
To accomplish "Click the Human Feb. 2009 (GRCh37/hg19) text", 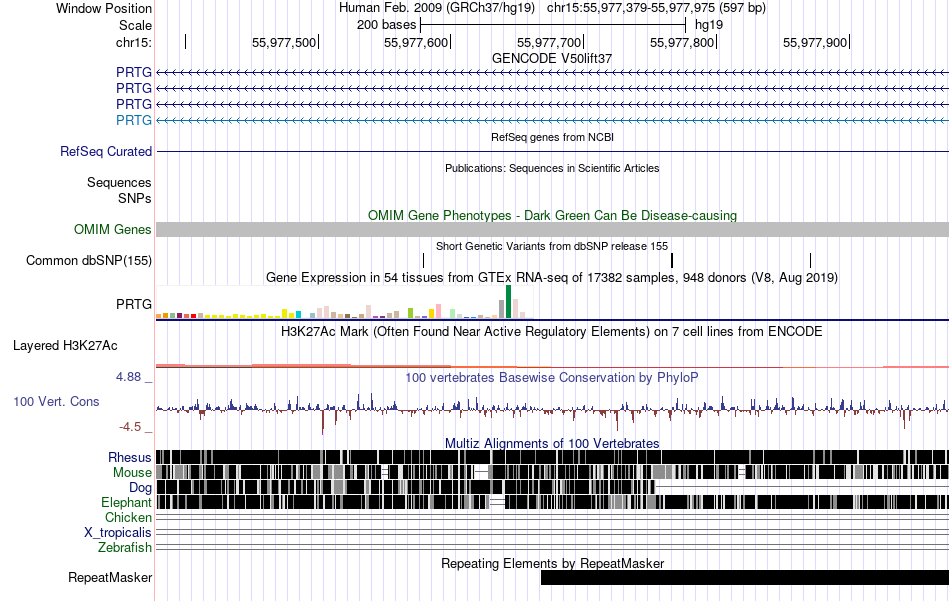I will point(437,8).
